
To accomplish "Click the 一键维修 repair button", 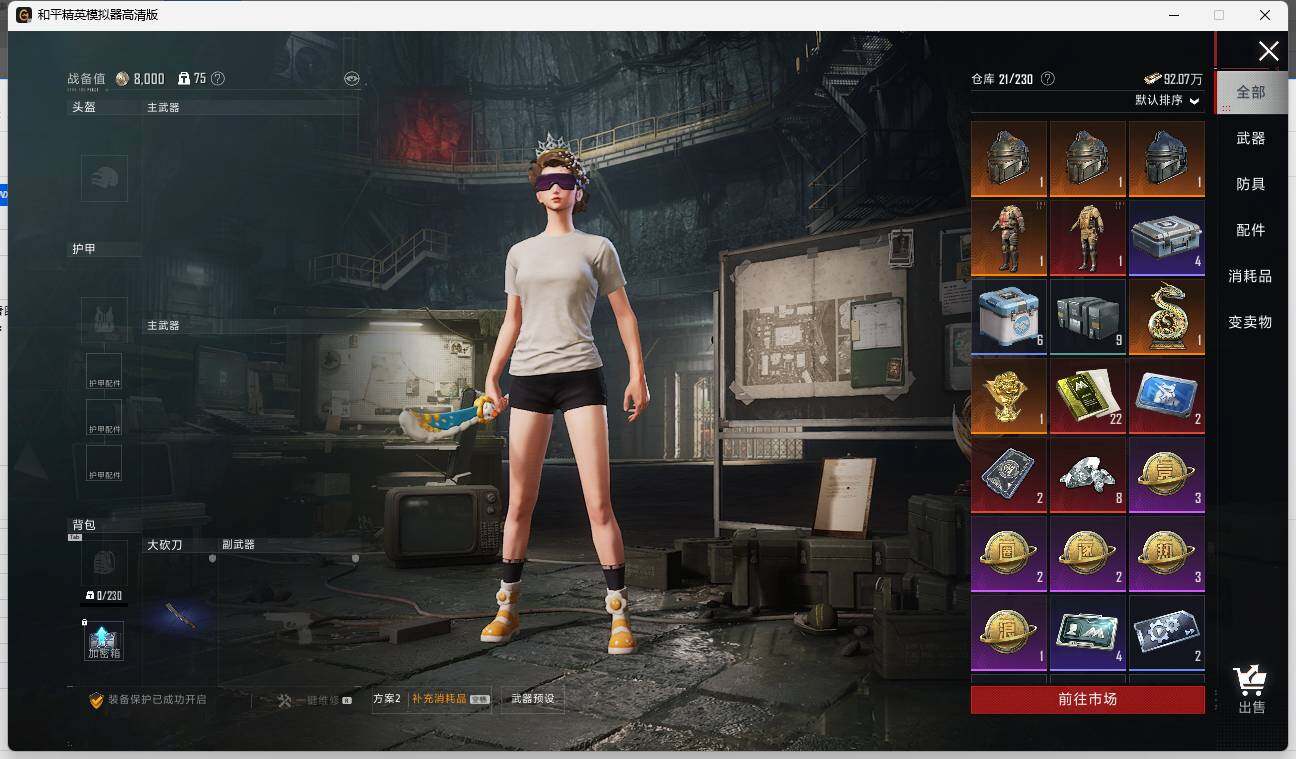I will tap(314, 701).
